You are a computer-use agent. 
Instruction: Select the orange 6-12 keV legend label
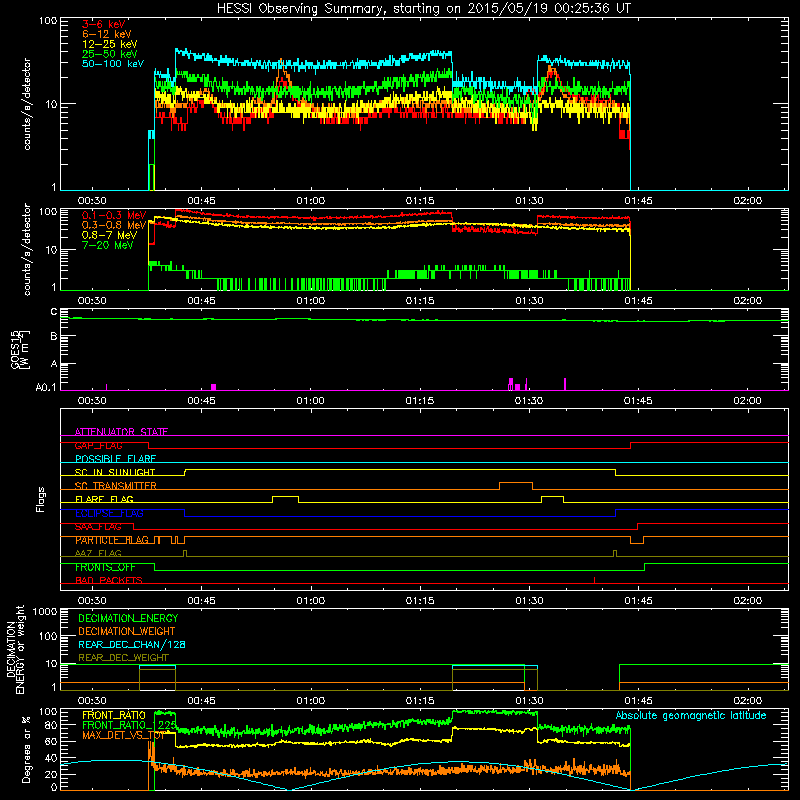pos(107,34)
